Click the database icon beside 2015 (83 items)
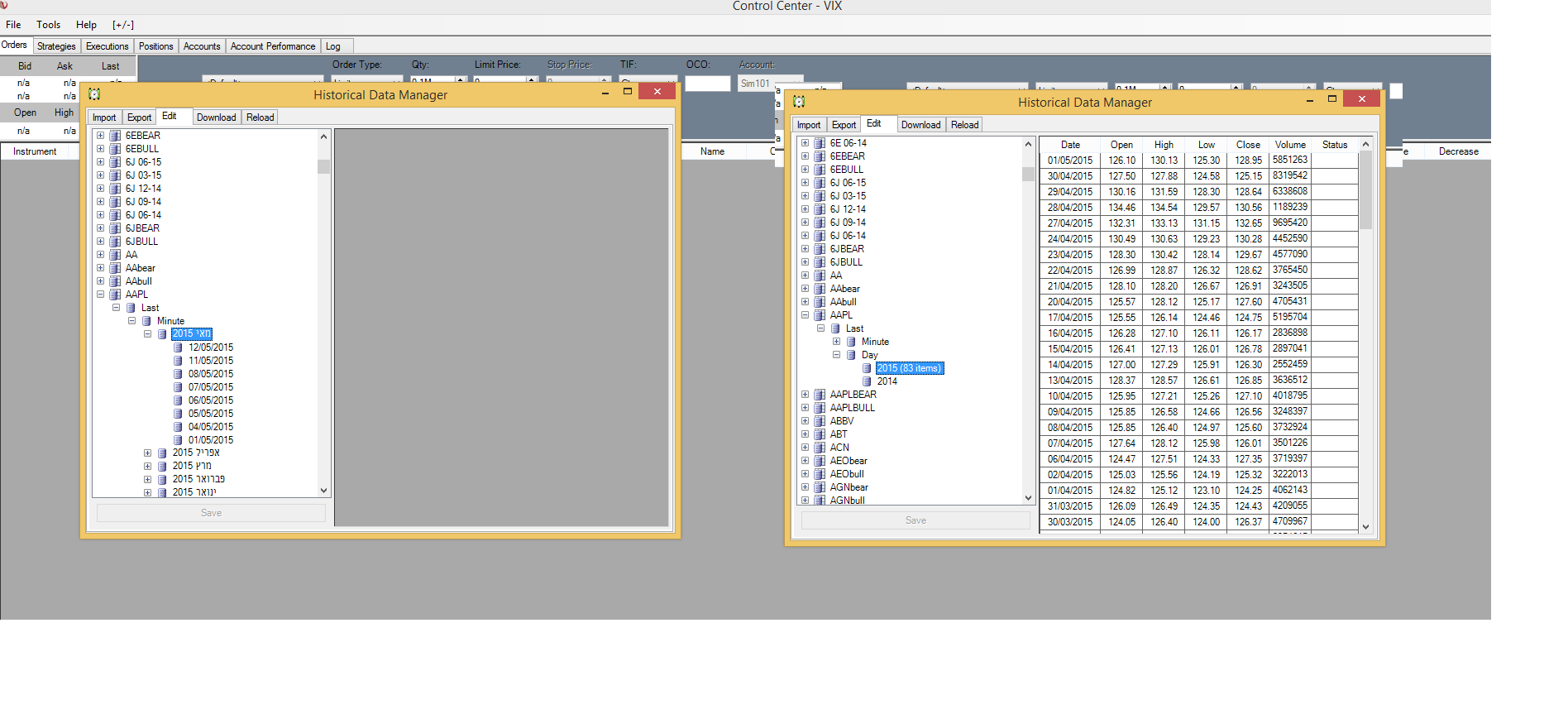The width and height of the screenshot is (1568, 714). pyautogui.click(x=867, y=368)
